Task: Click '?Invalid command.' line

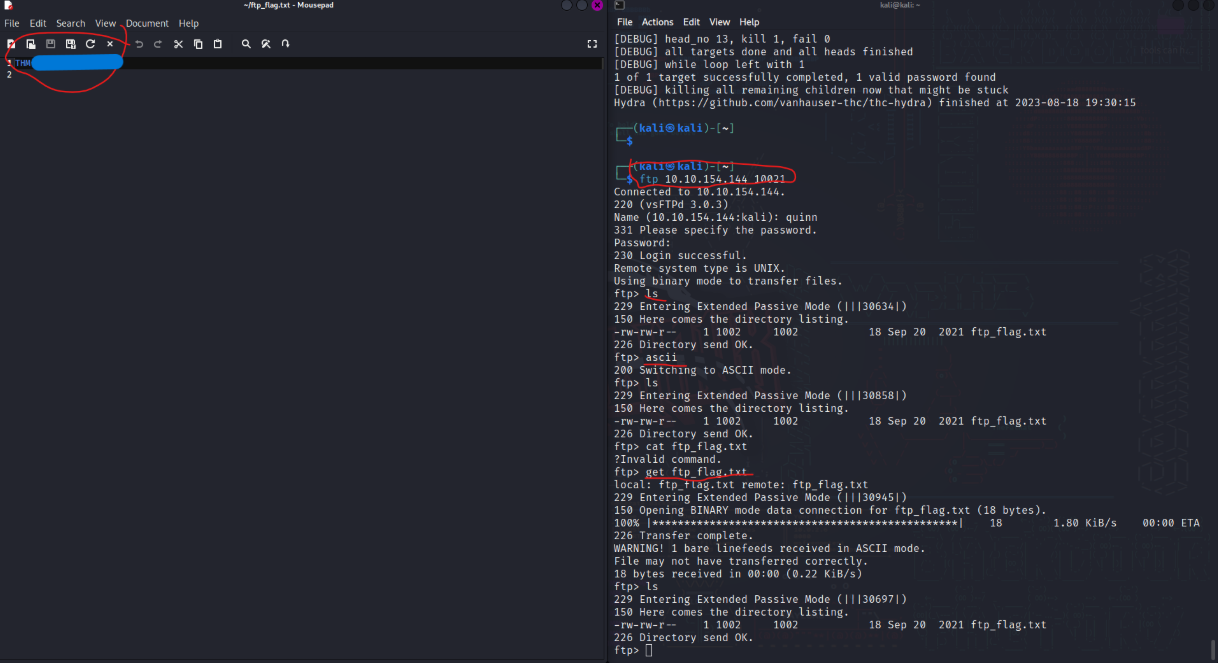Action: point(667,459)
